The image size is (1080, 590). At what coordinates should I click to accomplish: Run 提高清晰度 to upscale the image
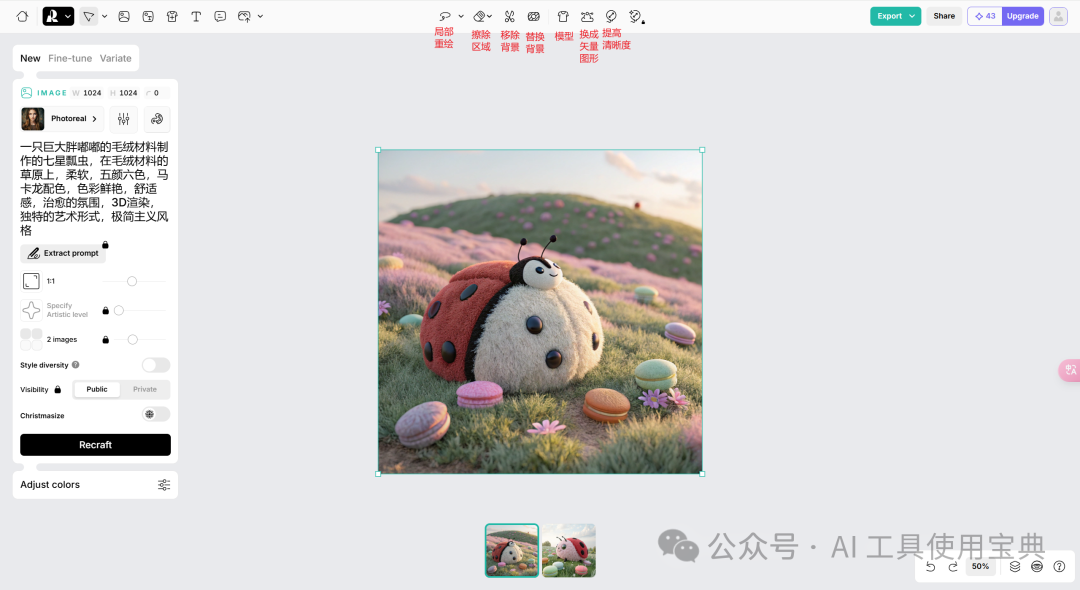click(x=611, y=16)
